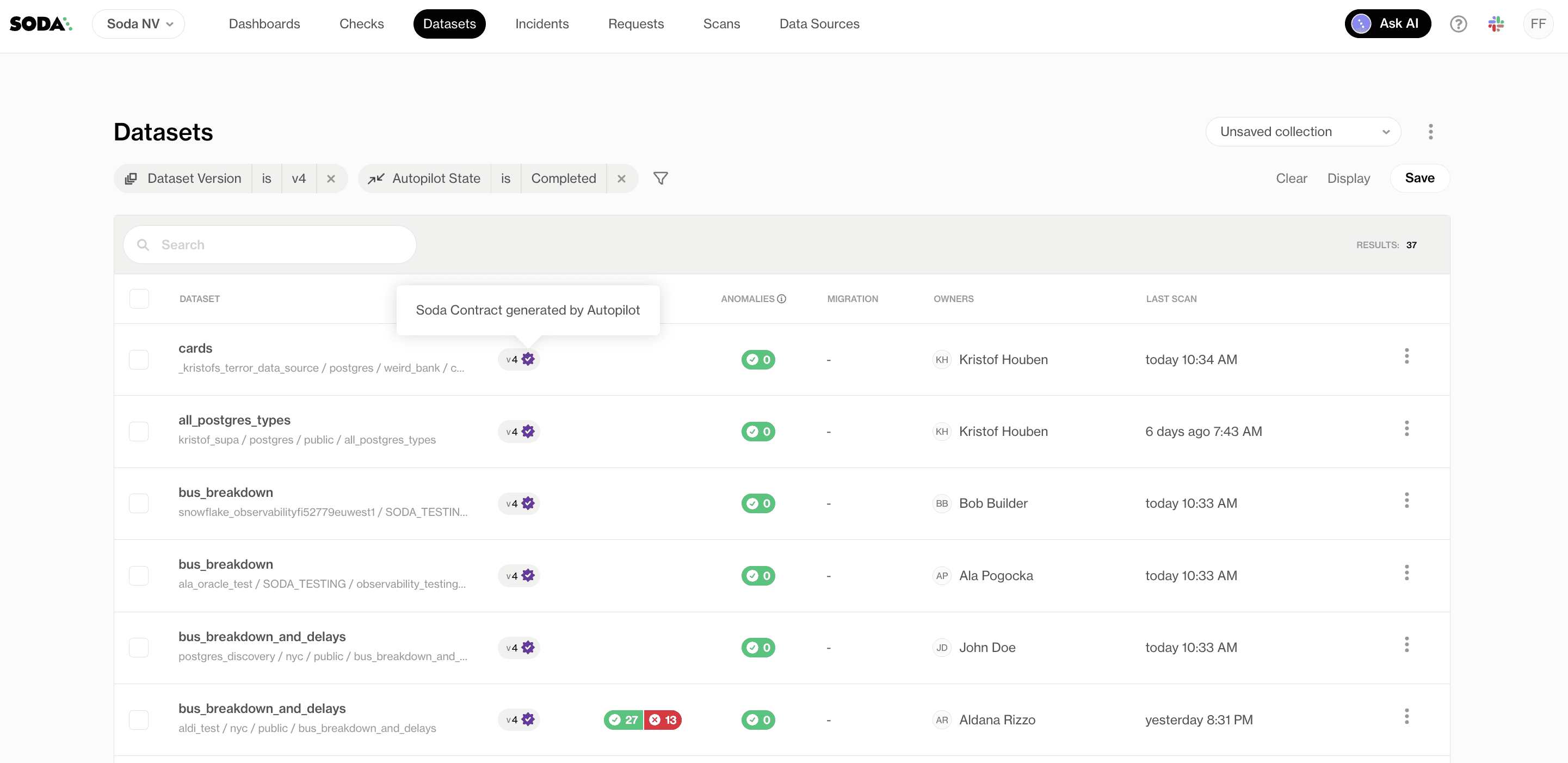Open three-dot menu for cards row

point(1406,357)
